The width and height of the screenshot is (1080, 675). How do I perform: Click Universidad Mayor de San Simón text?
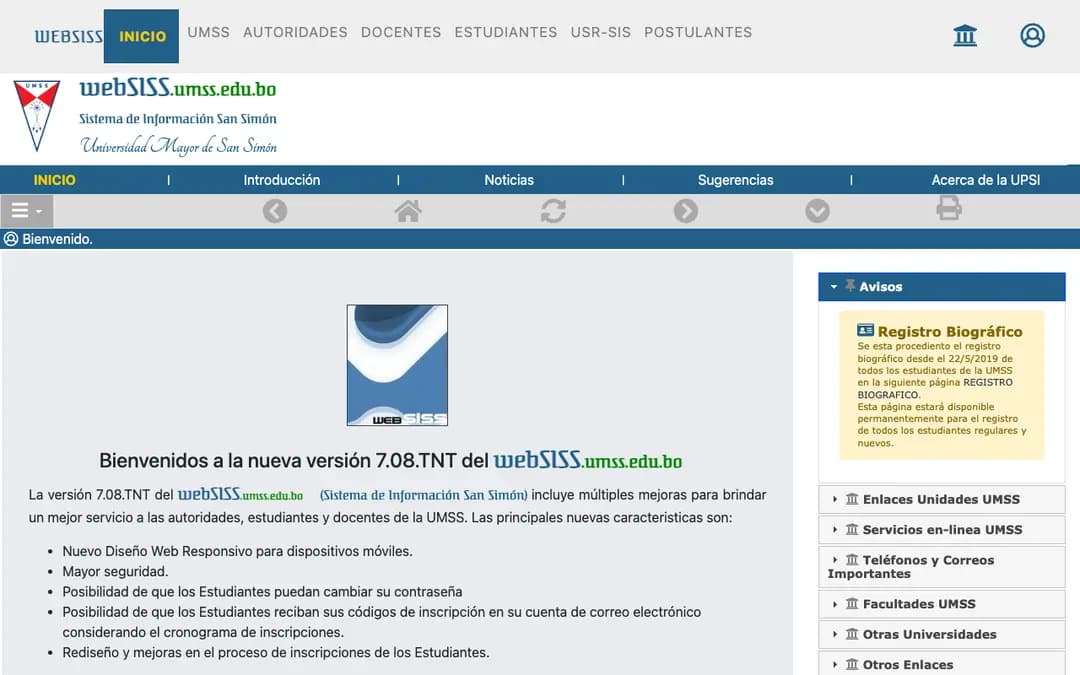click(179, 145)
